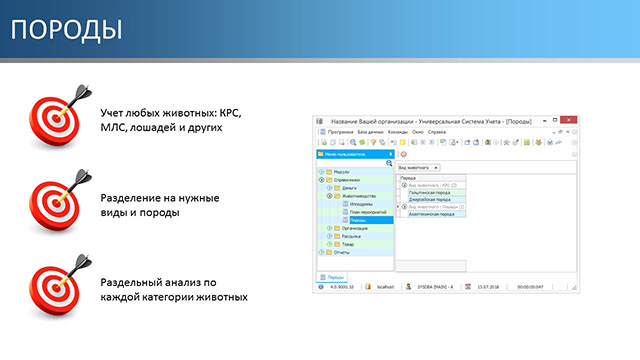This screenshot has height=360, width=640.
Task: Click the calendar icon in status bar
Action: point(468,287)
